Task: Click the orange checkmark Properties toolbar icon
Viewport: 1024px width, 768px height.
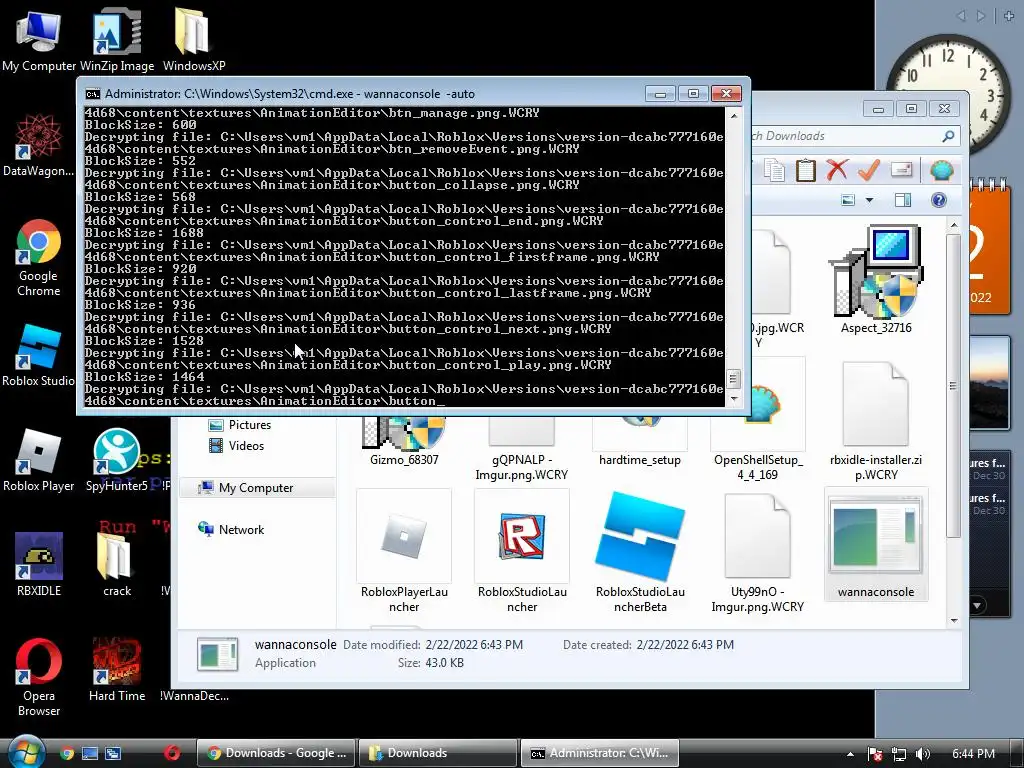Action: (869, 170)
